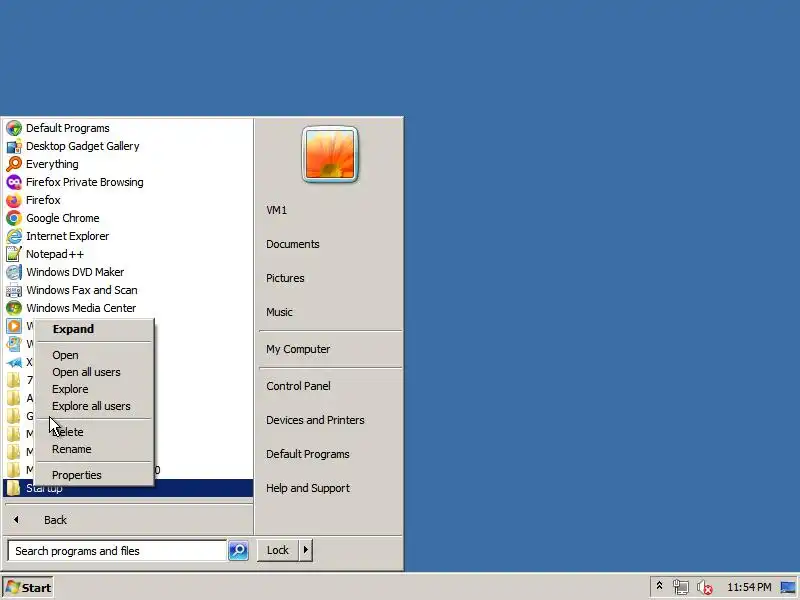Click the Google Chrome icon
This screenshot has width=800, height=600.
point(14,218)
